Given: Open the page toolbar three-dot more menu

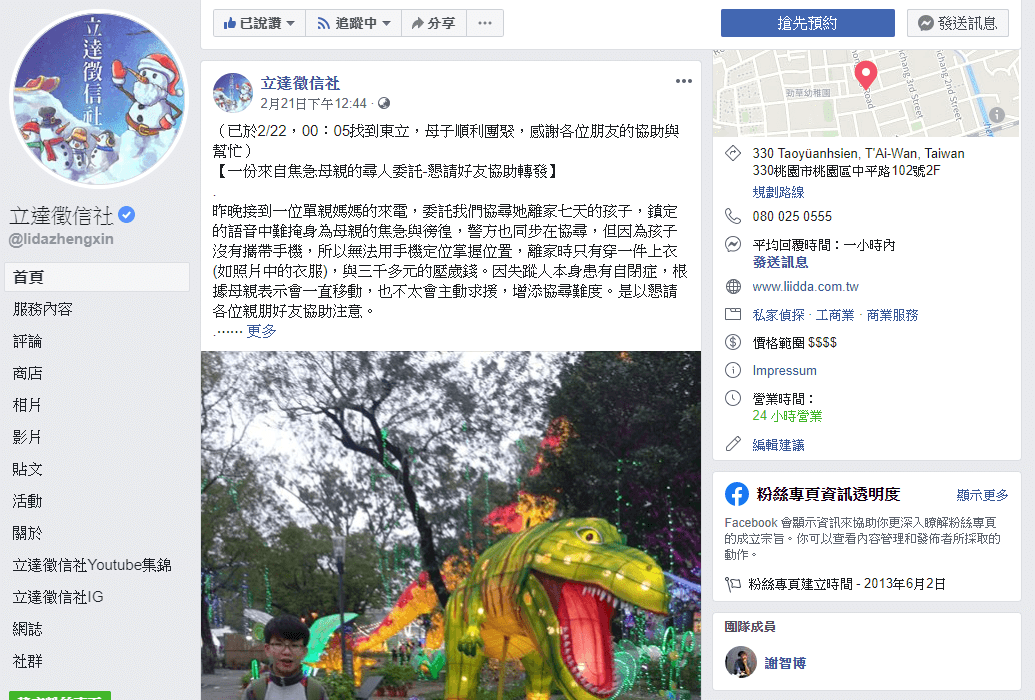Looking at the screenshot, I should point(484,23).
